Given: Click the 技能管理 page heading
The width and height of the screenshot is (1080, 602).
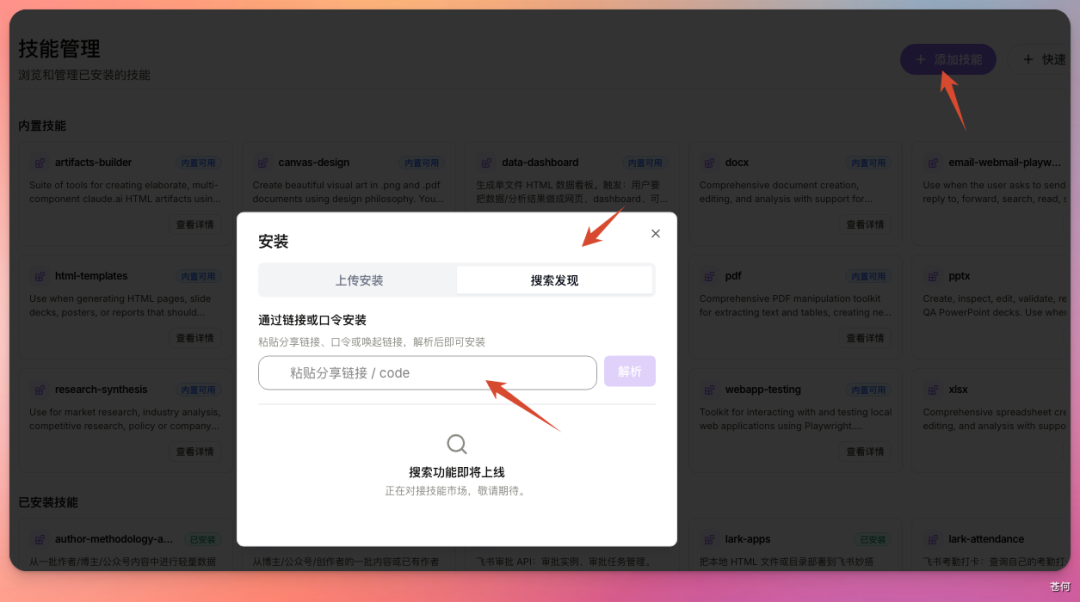Looking at the screenshot, I should click(x=59, y=49).
